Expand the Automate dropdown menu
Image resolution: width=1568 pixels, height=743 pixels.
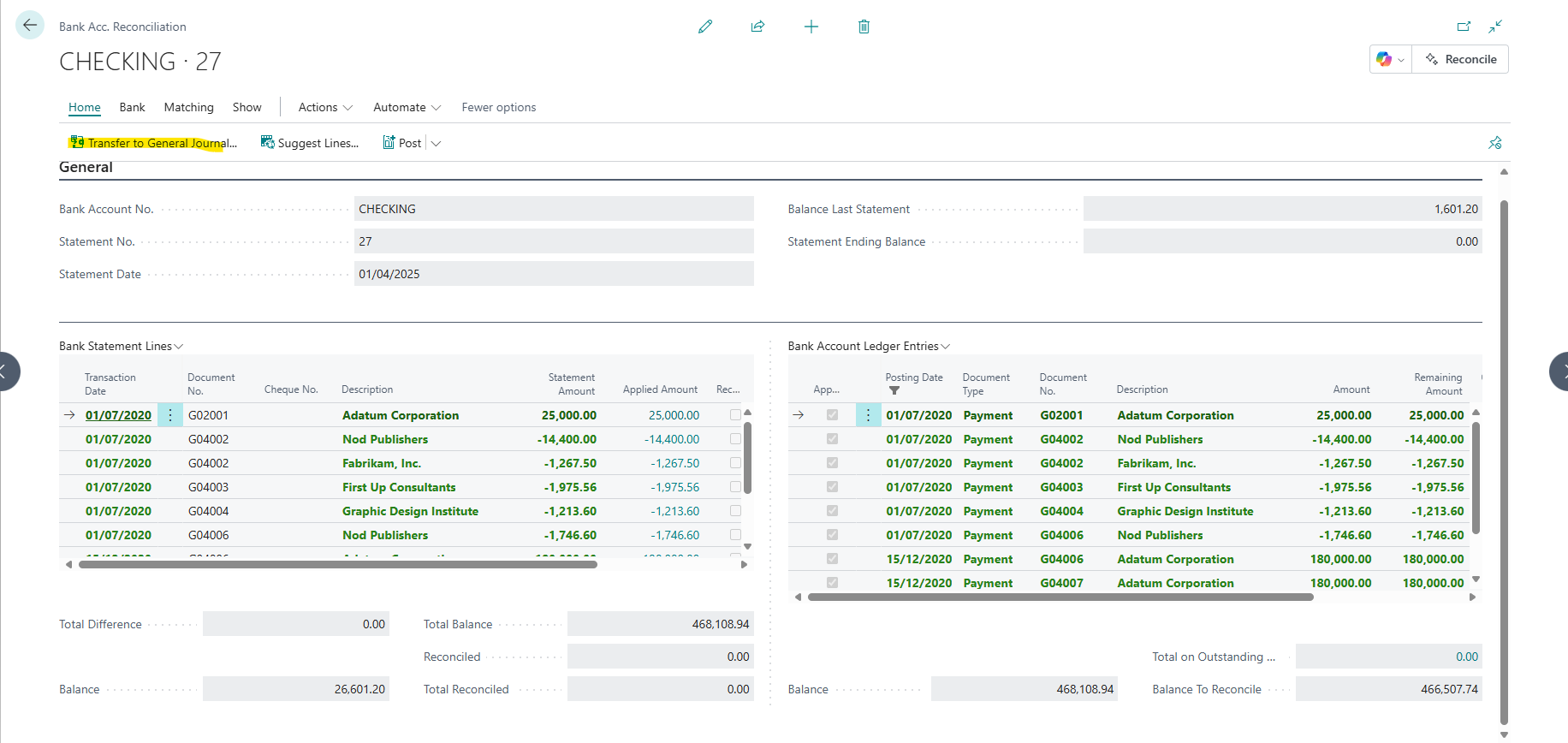pos(407,107)
